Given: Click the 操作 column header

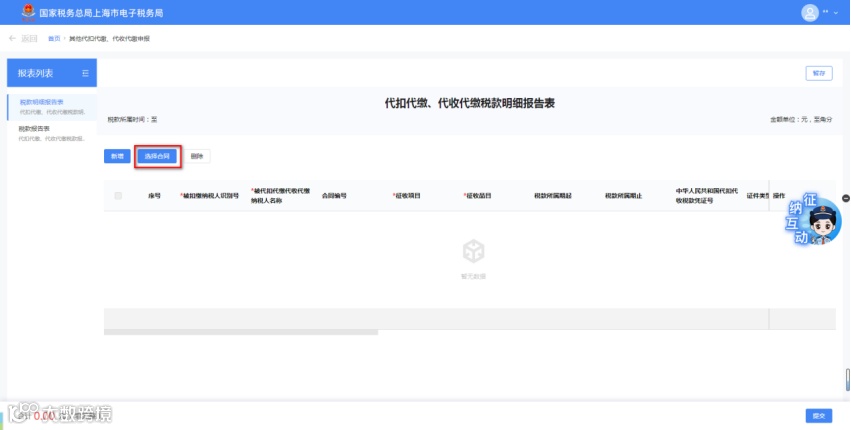Looking at the screenshot, I should (x=779, y=195).
